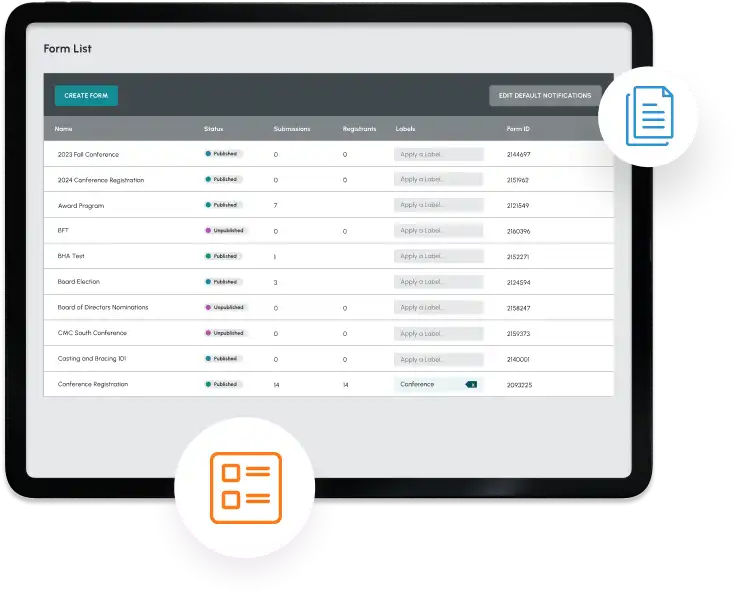Open Edit Default Notifications
Screen dimensions: 736x595
tap(544, 96)
